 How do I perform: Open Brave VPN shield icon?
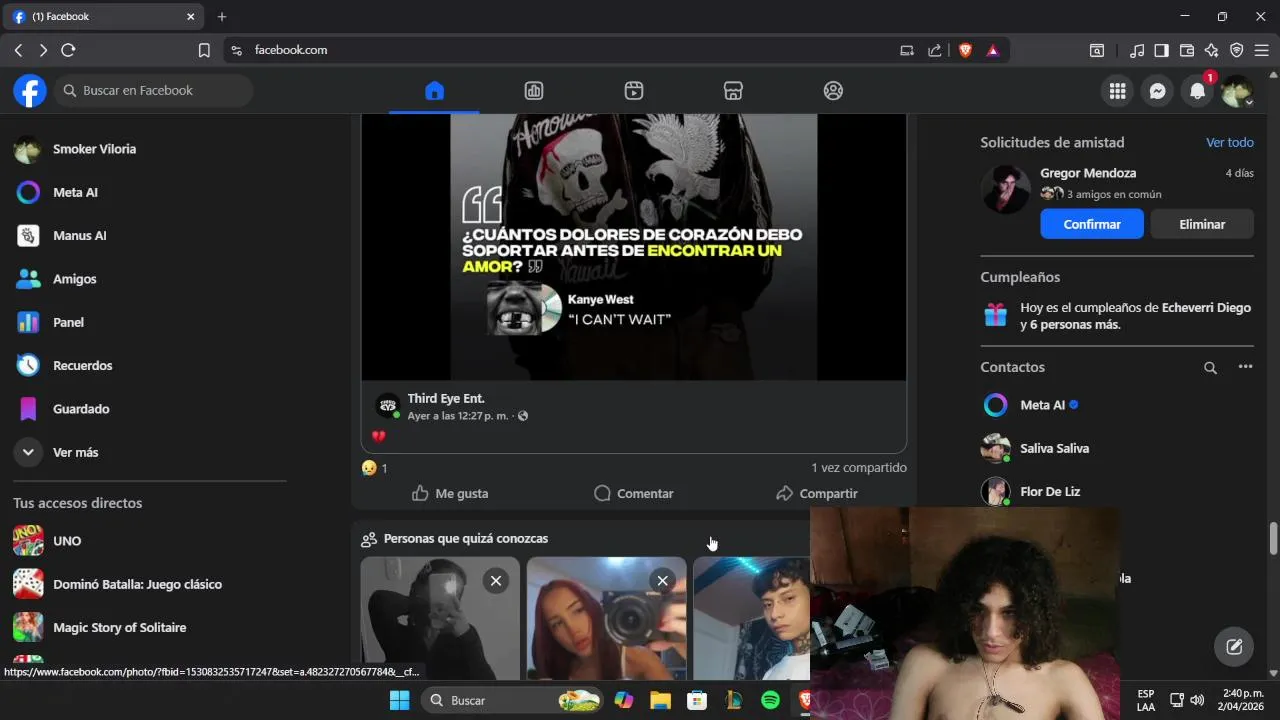[x=1237, y=50]
